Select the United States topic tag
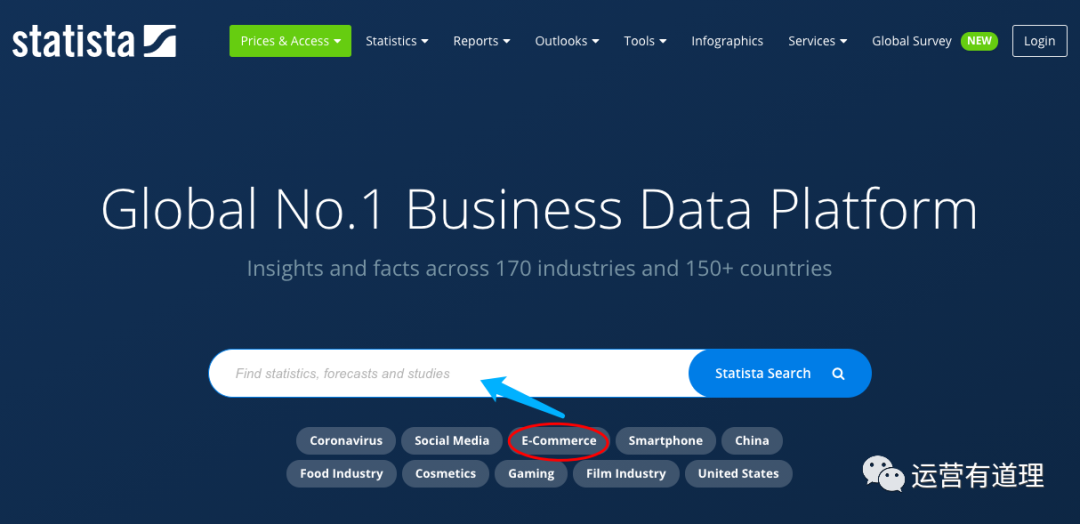The width and height of the screenshot is (1080, 524). pos(738,474)
